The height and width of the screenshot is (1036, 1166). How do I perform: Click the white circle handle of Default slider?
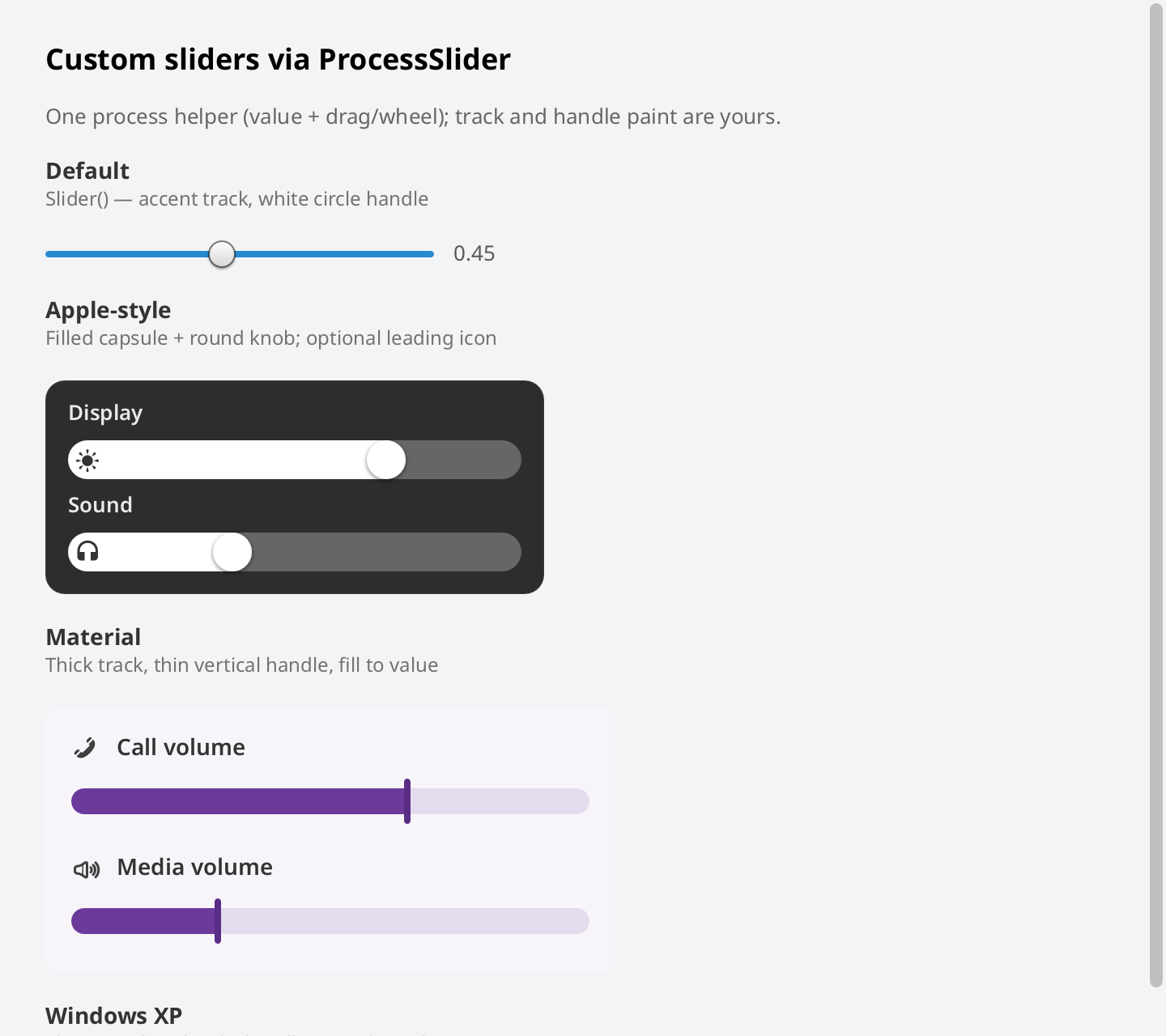pyautogui.click(x=222, y=254)
